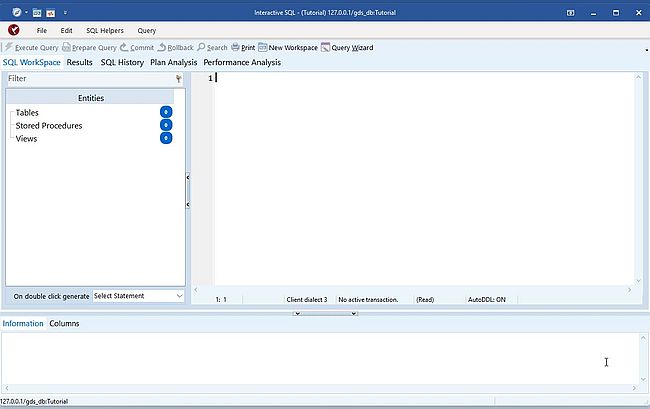Click the count badge next to Views

[166, 138]
